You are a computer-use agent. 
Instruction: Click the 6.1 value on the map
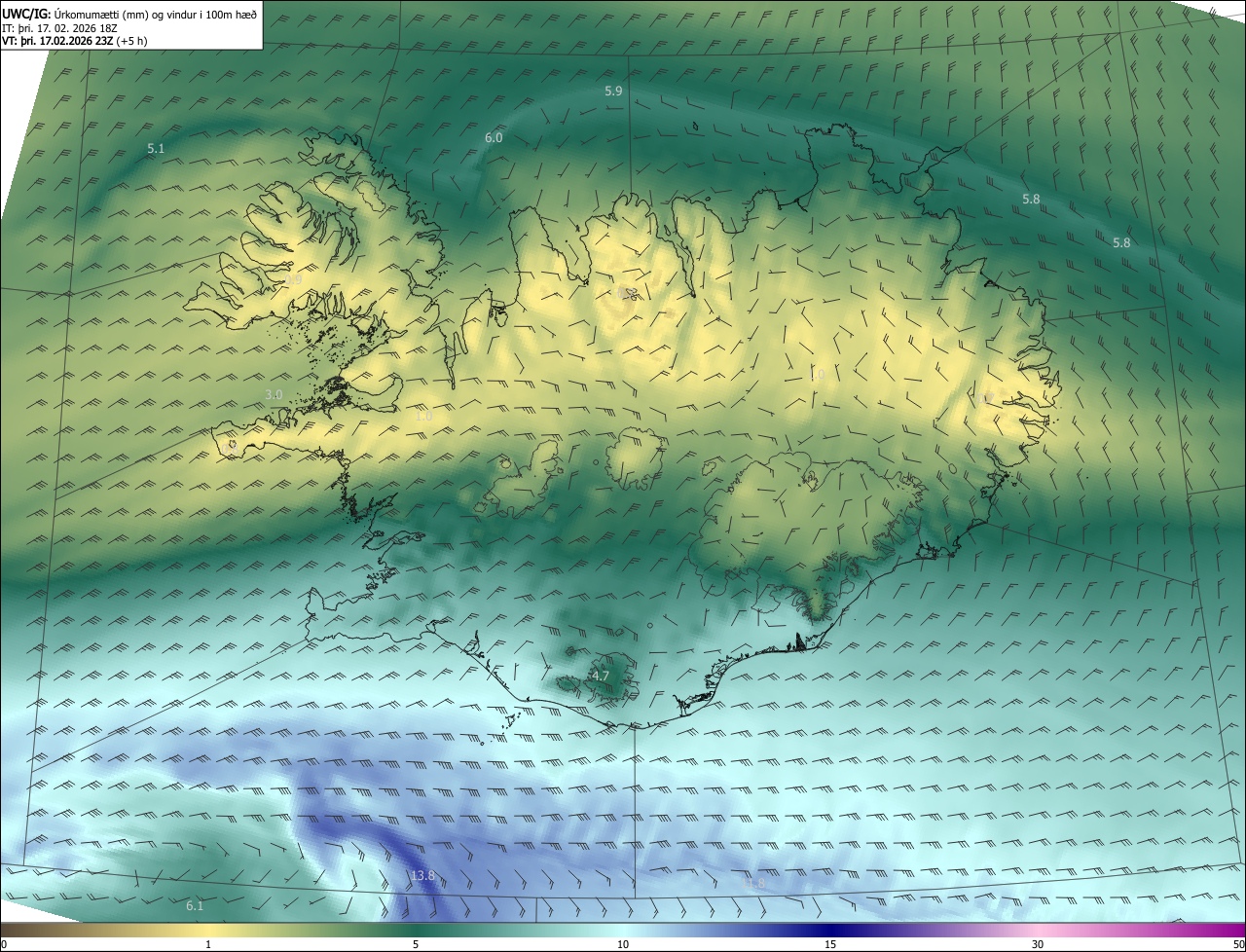[x=195, y=906]
